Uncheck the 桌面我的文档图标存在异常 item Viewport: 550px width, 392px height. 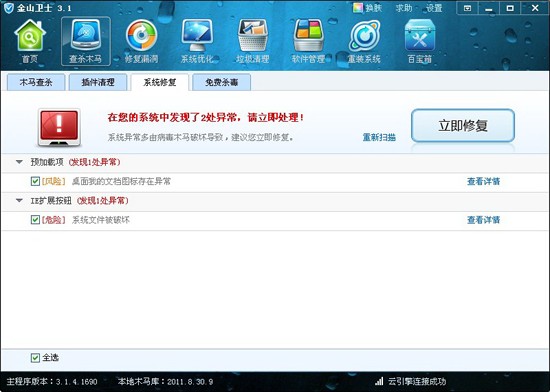(35, 181)
